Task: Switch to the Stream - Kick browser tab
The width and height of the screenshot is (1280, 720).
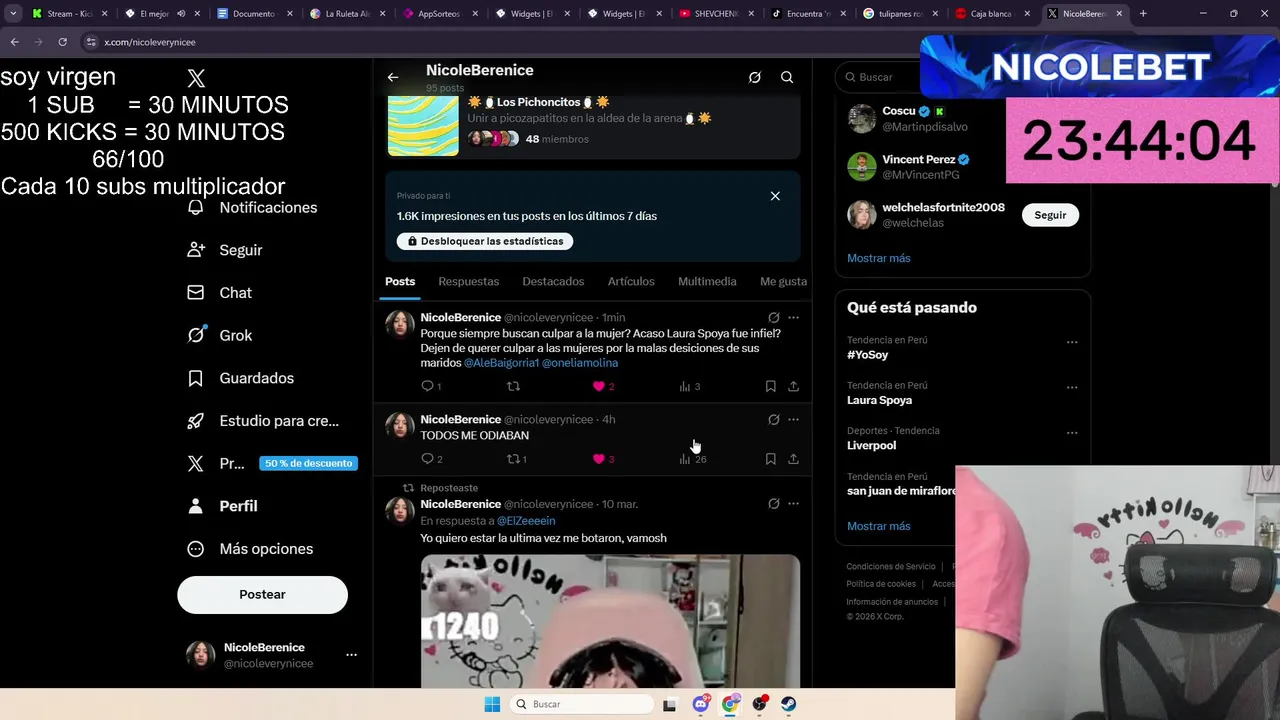Action: coord(70,14)
